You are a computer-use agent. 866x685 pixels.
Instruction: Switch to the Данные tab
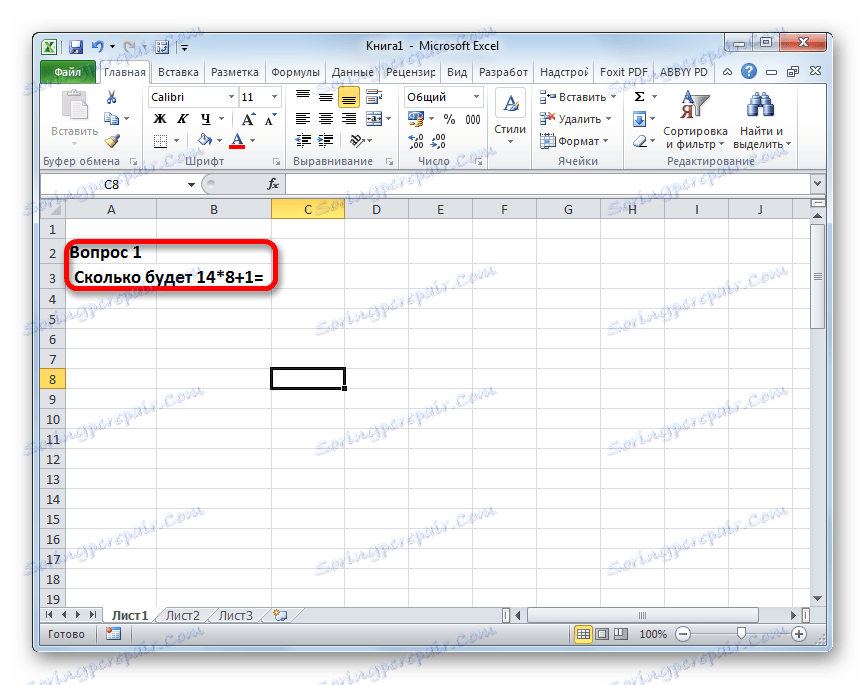tap(352, 72)
